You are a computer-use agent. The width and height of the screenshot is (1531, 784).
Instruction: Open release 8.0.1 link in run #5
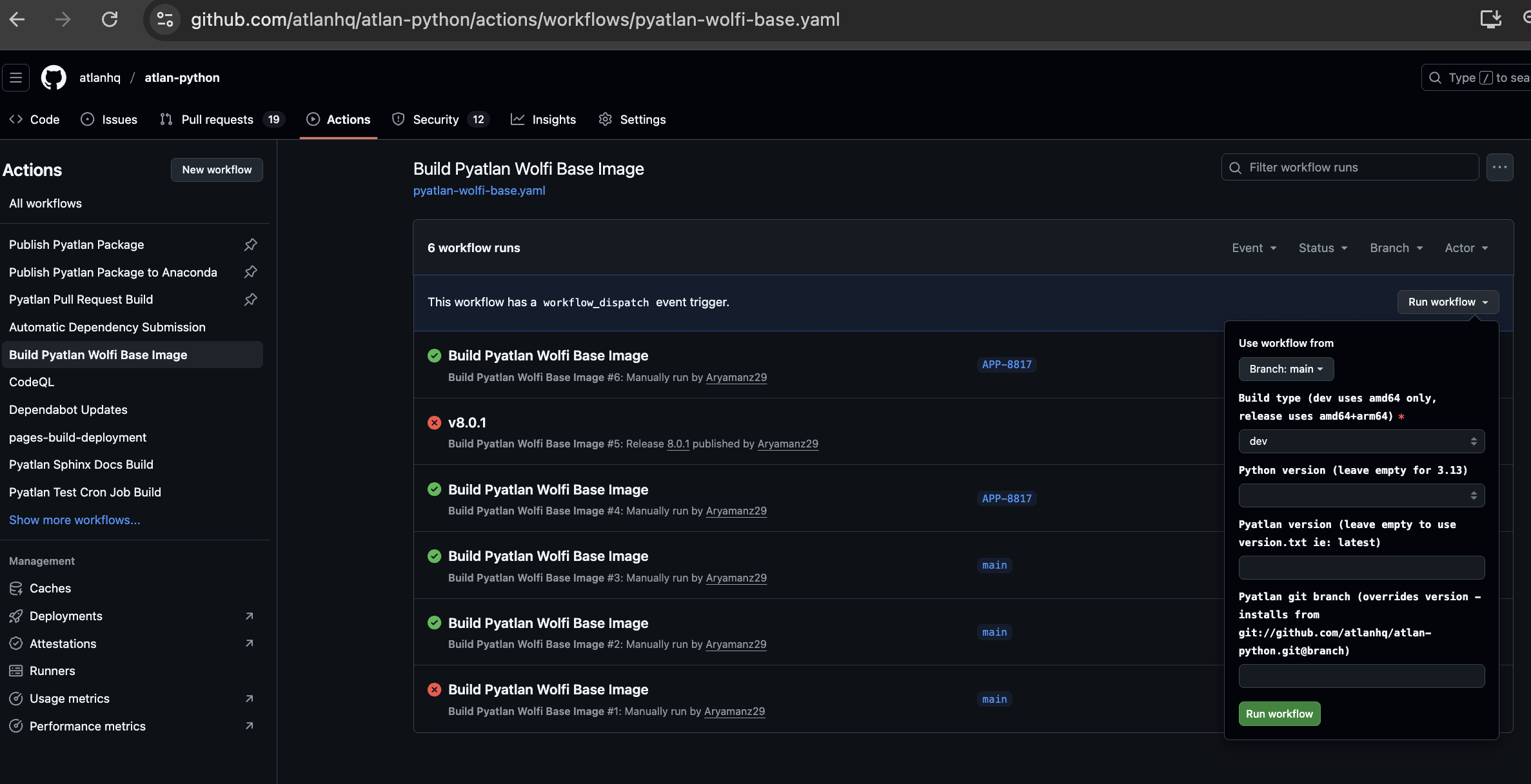point(678,444)
